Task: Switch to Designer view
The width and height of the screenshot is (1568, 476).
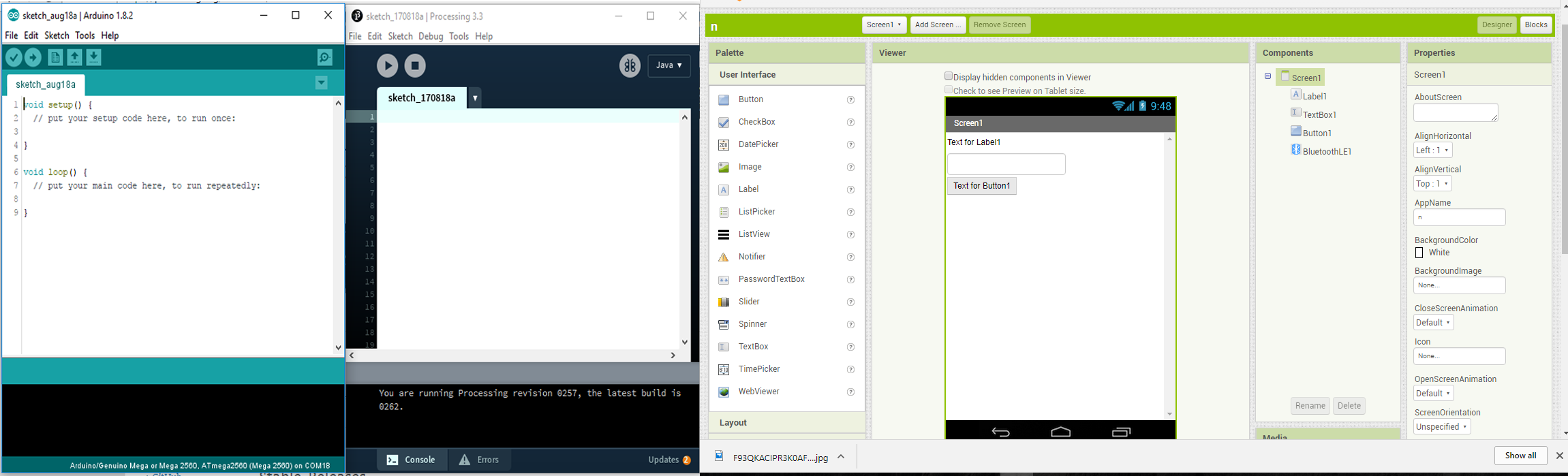Action: pyautogui.click(x=1497, y=25)
